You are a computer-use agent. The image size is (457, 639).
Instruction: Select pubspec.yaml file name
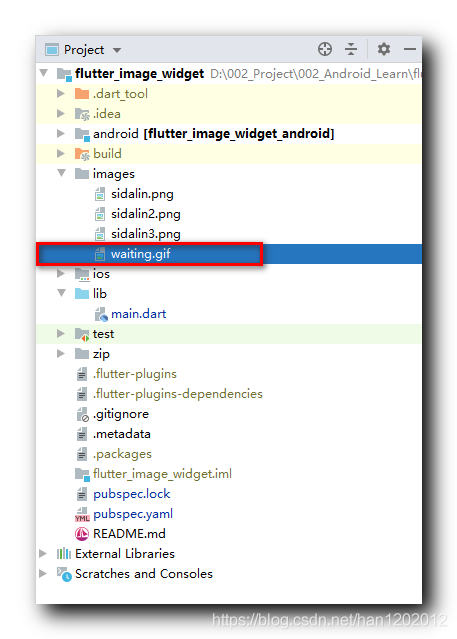click(133, 514)
